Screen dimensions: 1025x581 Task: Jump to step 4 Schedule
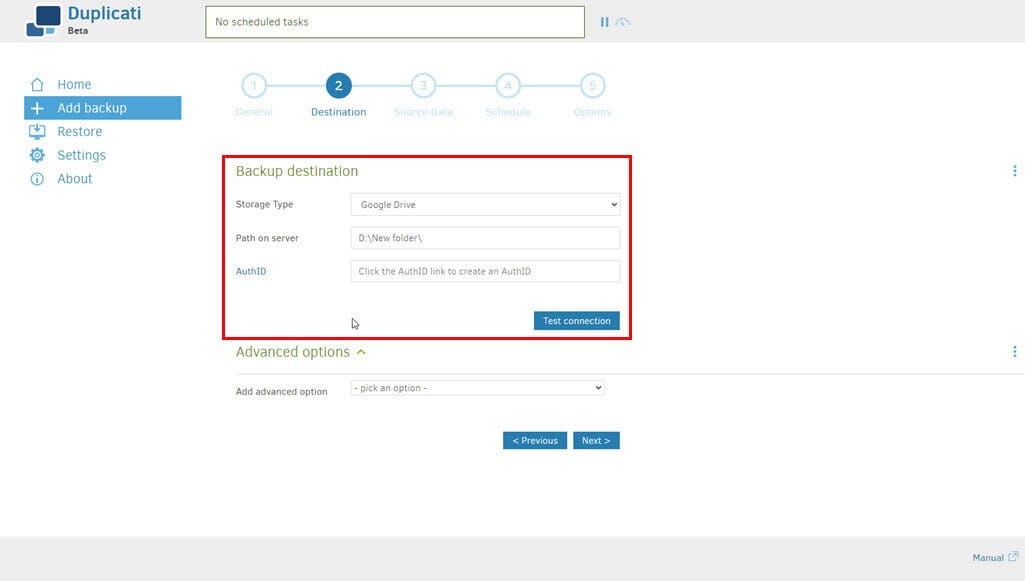coord(508,86)
